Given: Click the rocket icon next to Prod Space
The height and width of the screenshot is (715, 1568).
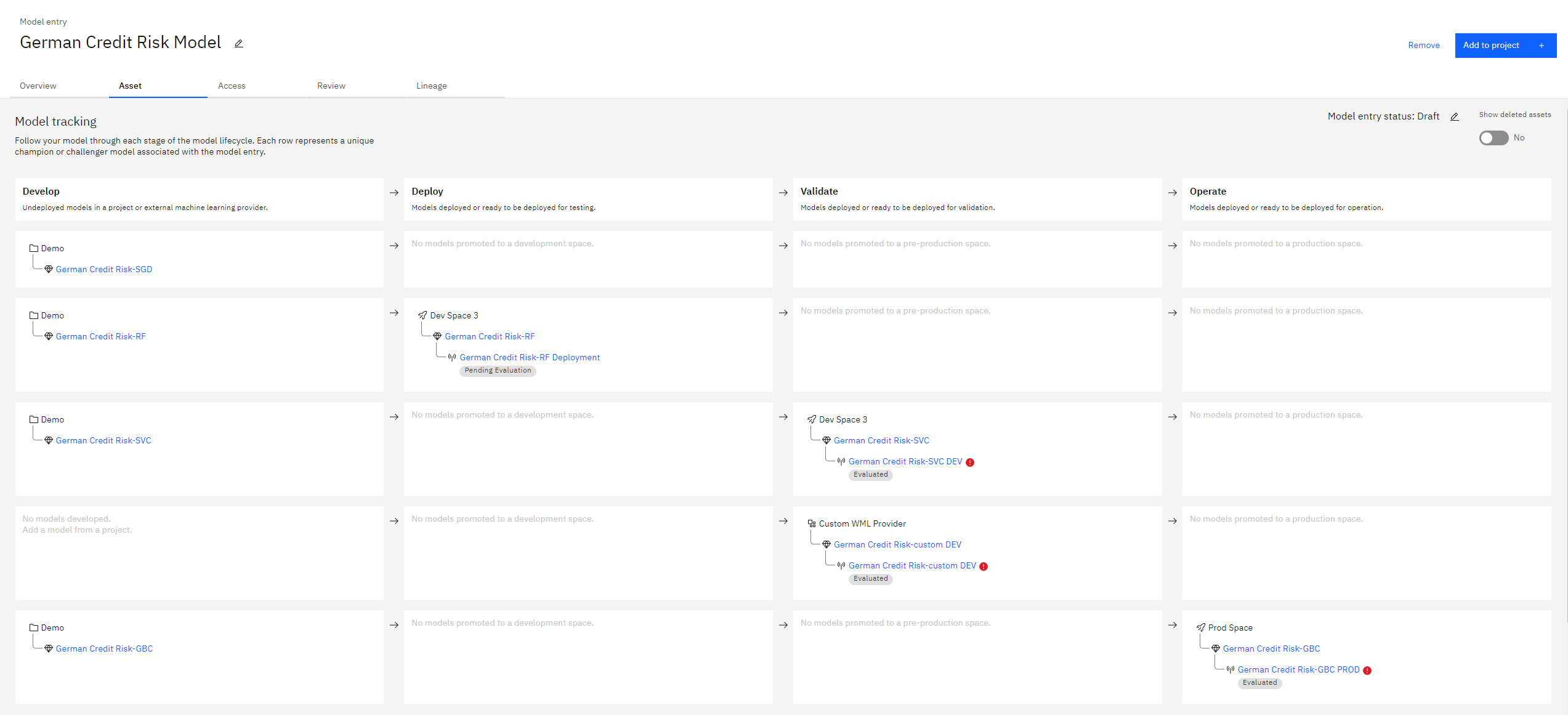Looking at the screenshot, I should [x=1201, y=628].
